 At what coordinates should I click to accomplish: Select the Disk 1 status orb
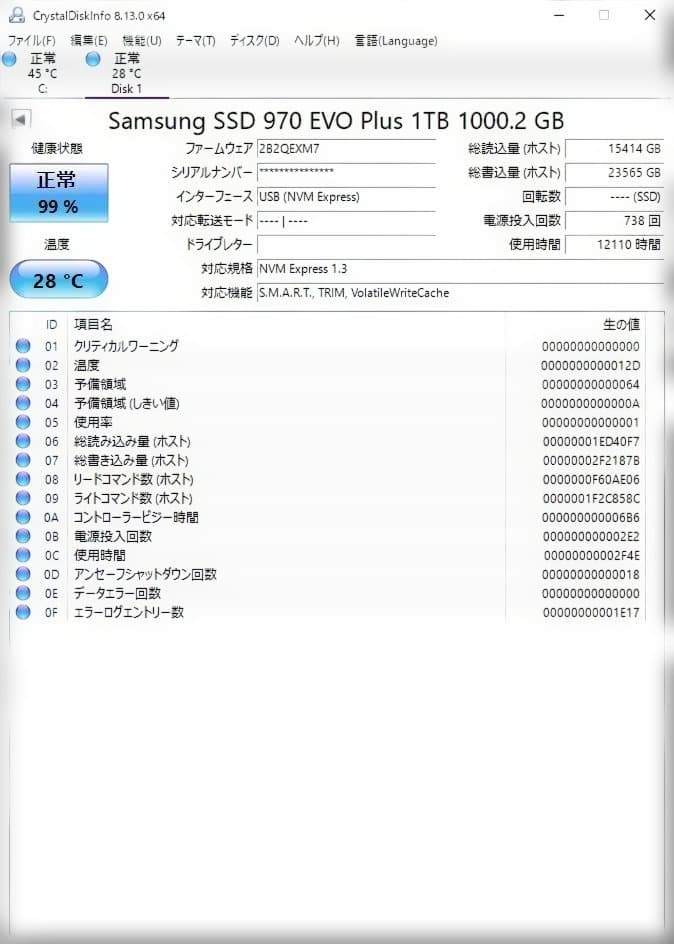pos(93,59)
